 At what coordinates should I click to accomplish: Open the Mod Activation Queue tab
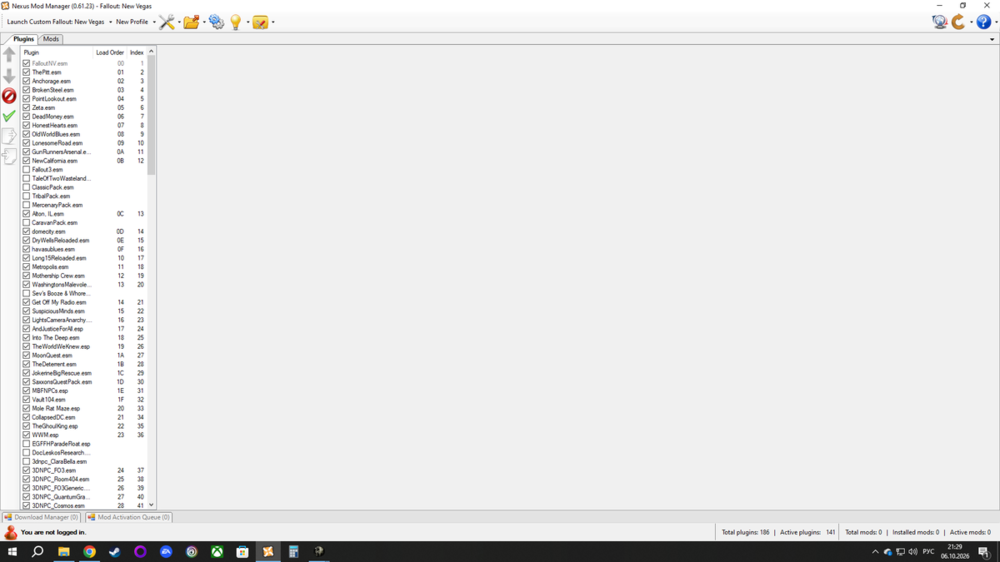click(129, 517)
